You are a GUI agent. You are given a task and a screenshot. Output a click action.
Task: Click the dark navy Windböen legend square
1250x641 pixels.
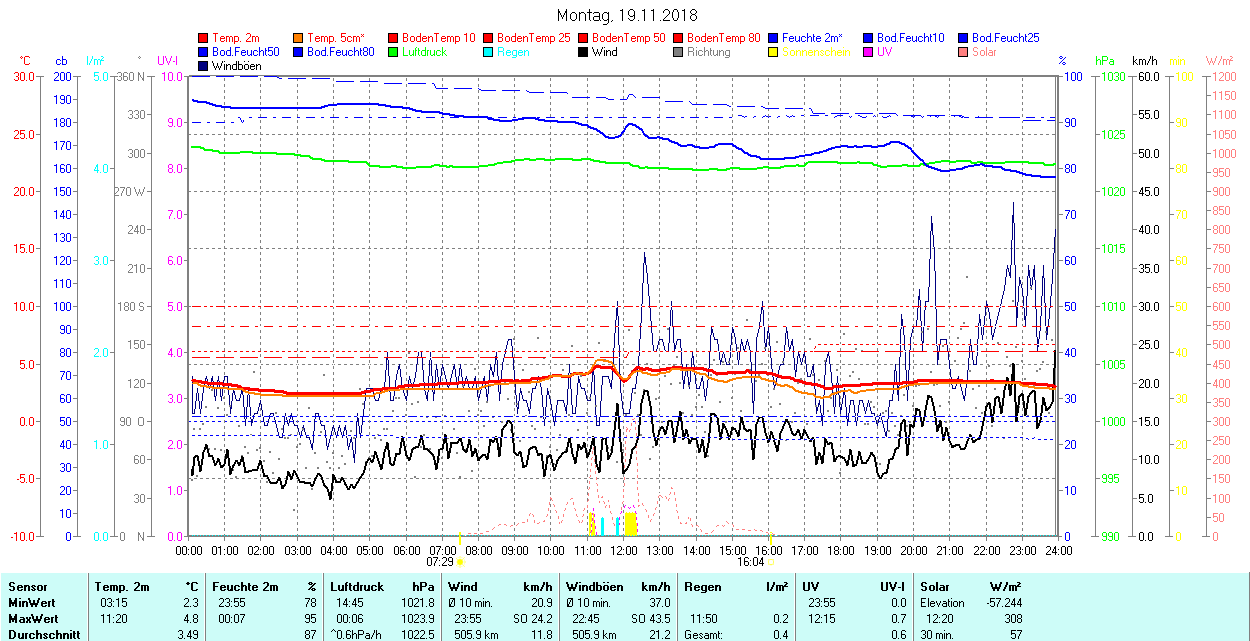pyautogui.click(x=204, y=66)
